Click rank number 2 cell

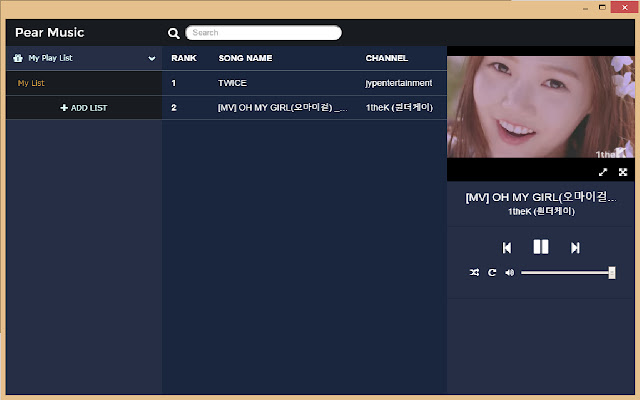(174, 108)
